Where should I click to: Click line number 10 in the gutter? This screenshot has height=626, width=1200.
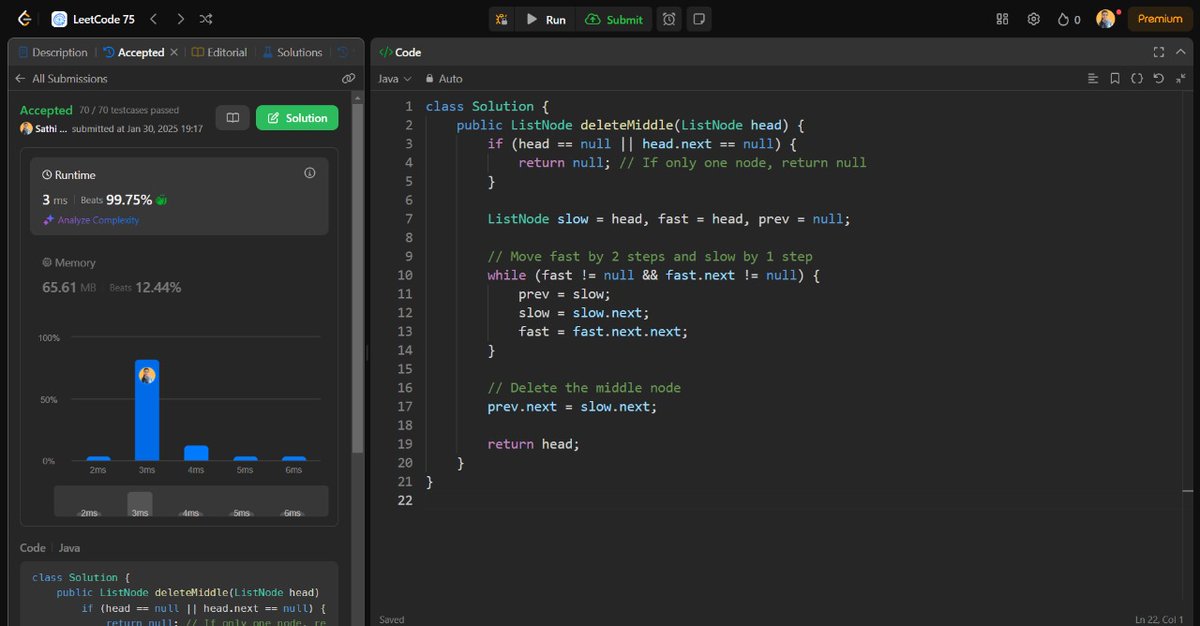(404, 275)
